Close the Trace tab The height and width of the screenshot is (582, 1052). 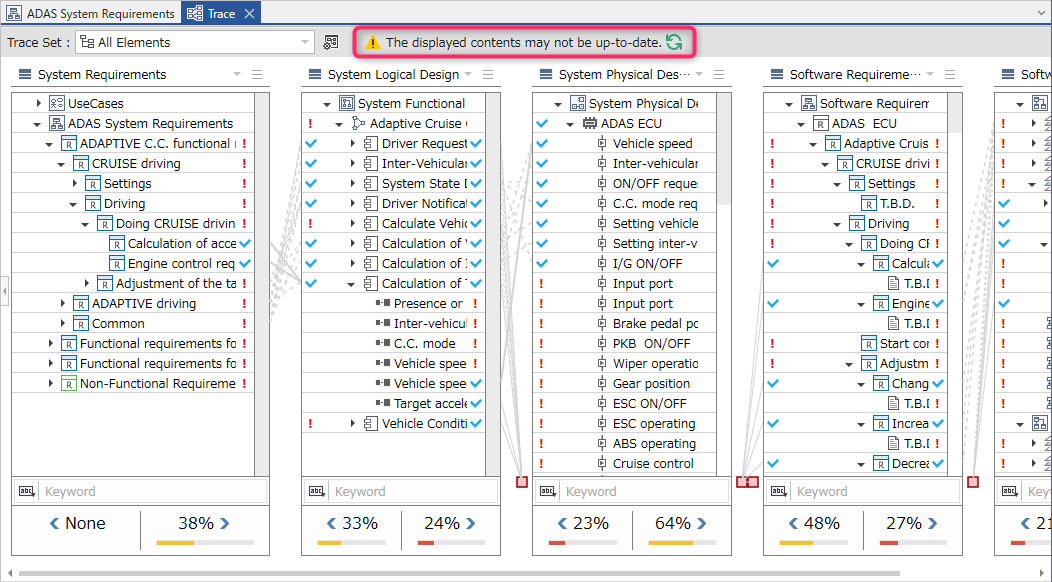pyautogui.click(x=249, y=13)
